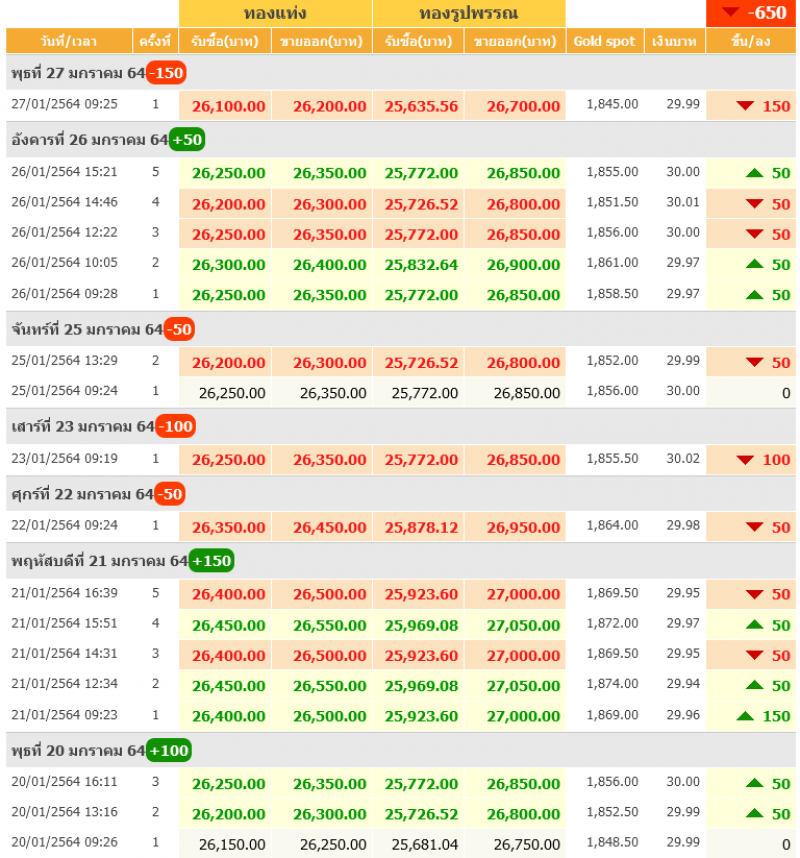
Task: Click the red down arrow beside -650
Action: (731, 13)
